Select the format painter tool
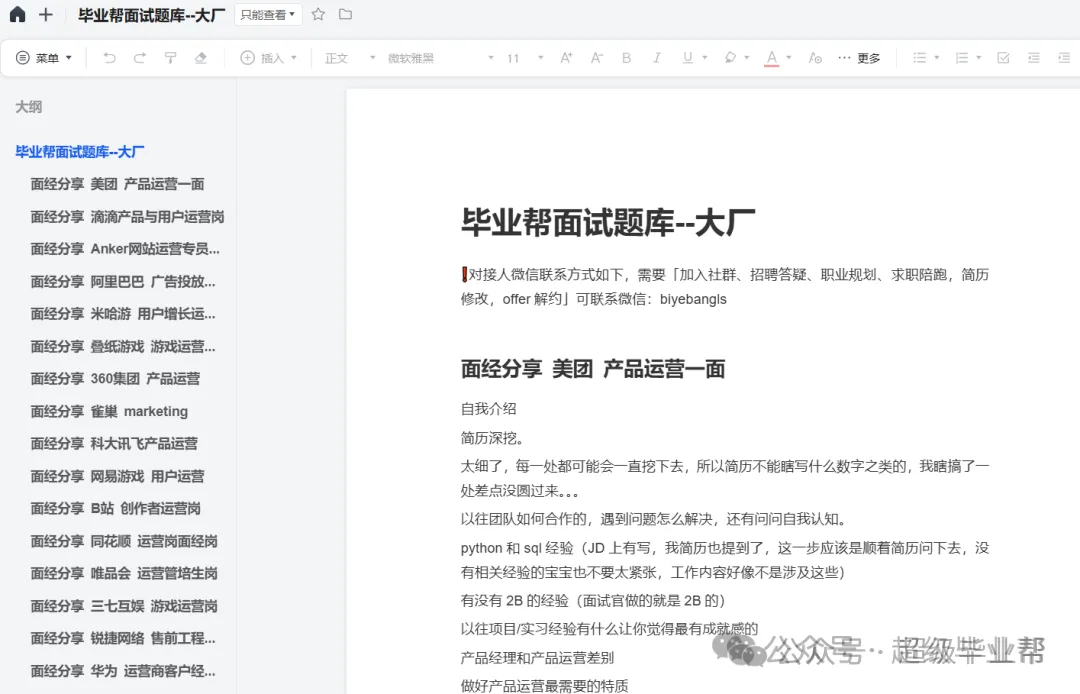Screen dimensions: 1080x694 (170, 58)
